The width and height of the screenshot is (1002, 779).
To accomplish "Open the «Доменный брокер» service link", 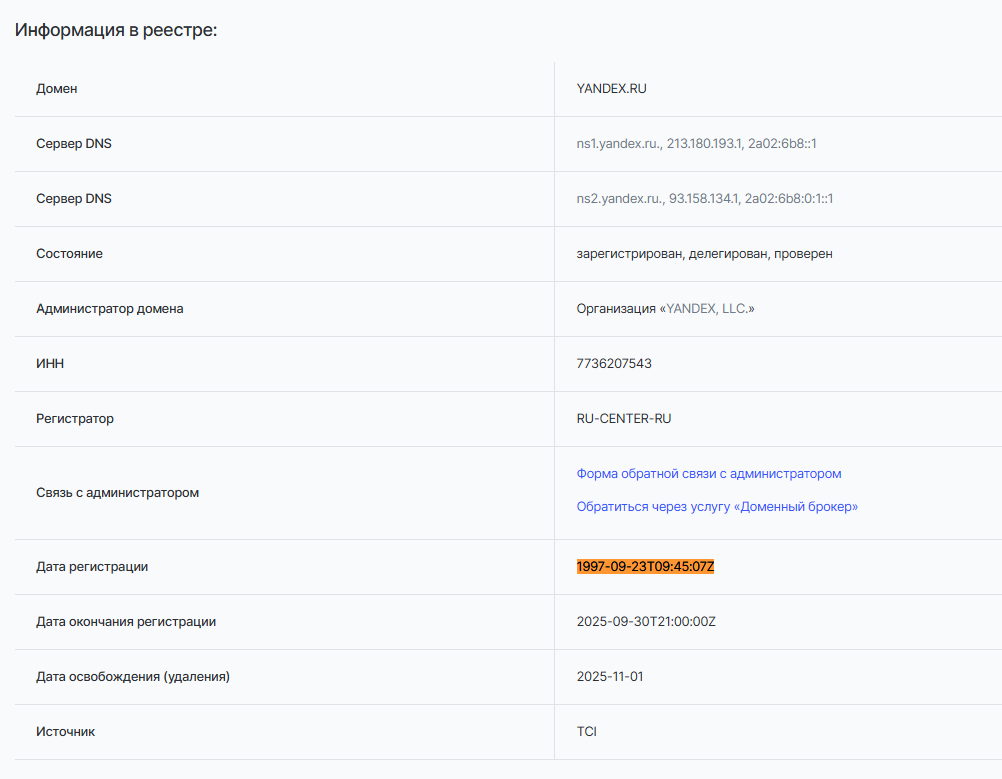I will 717,507.
